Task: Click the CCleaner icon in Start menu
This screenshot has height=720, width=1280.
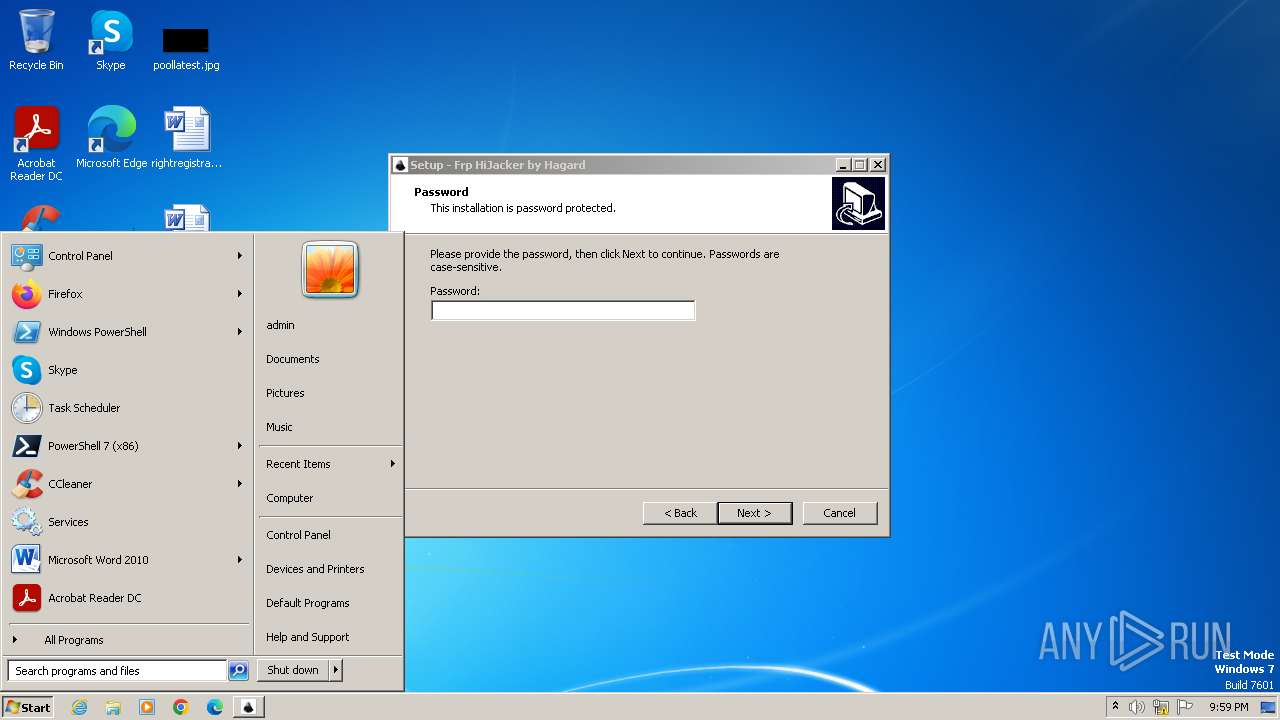Action: 26,484
